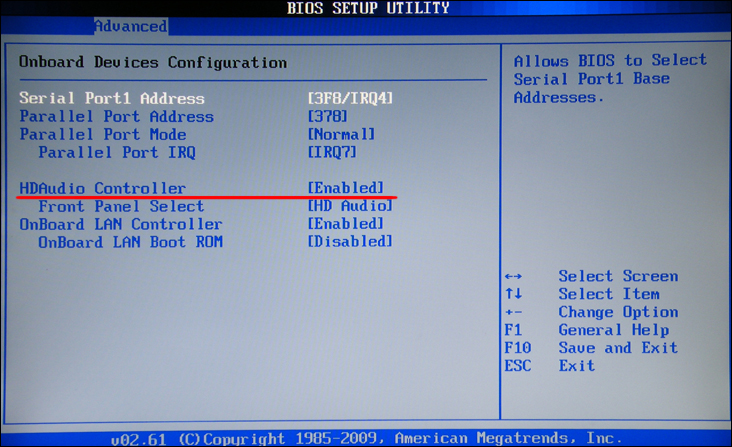This screenshot has width=732, height=447.
Task: Open the Advanced tab
Action: pyautogui.click(x=130, y=26)
